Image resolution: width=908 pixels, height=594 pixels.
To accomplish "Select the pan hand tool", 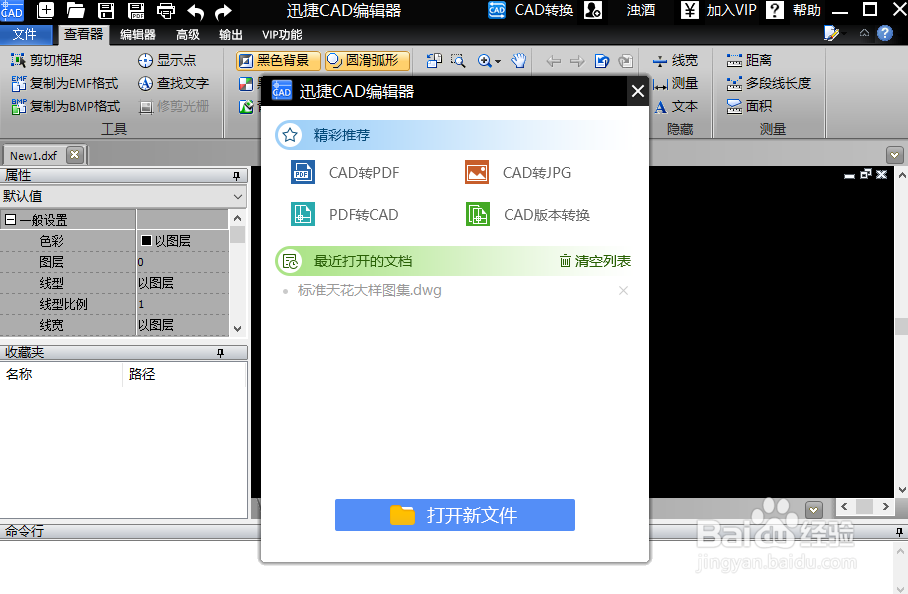I will (x=518, y=61).
